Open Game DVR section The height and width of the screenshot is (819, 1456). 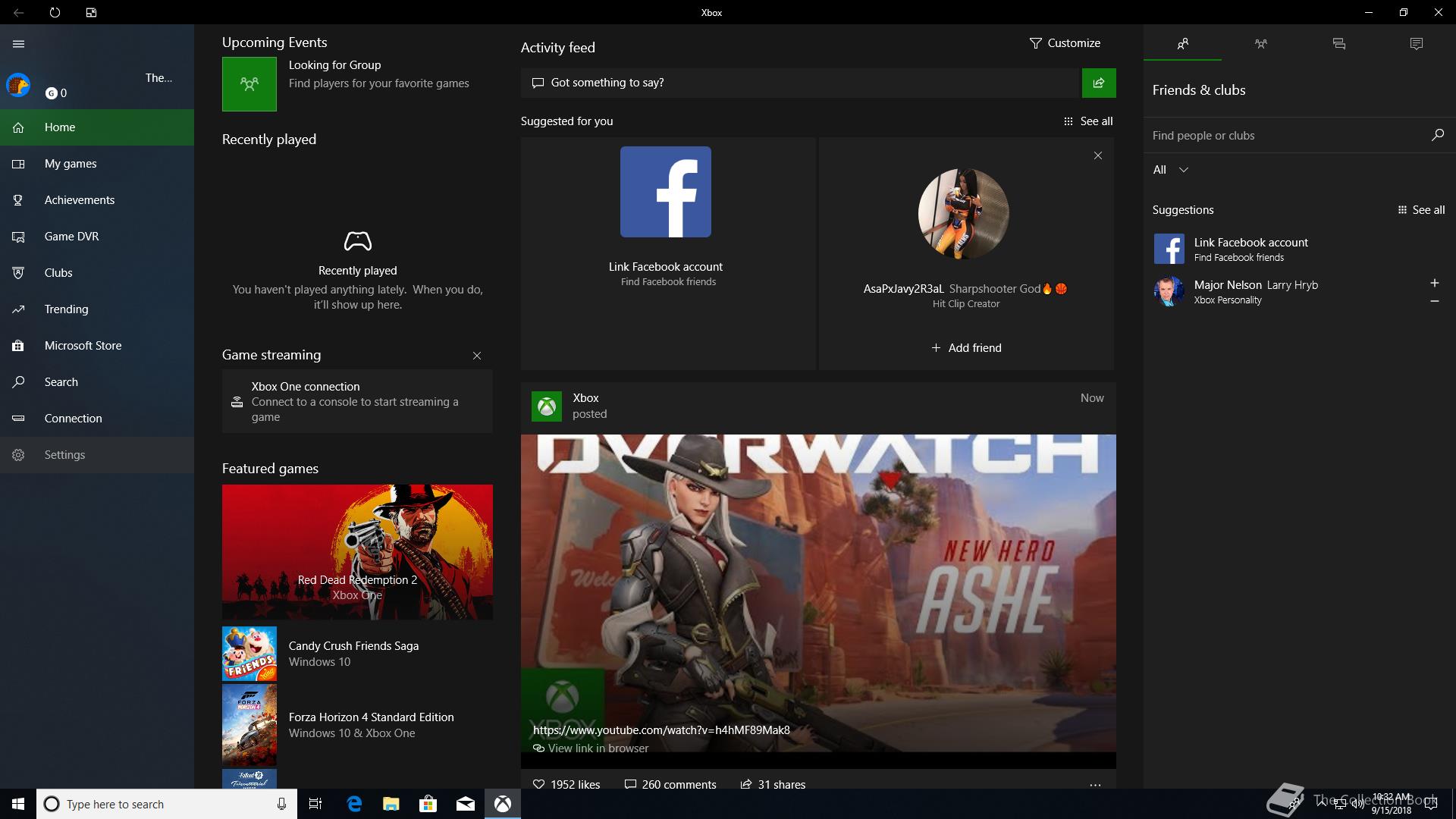pos(97,237)
